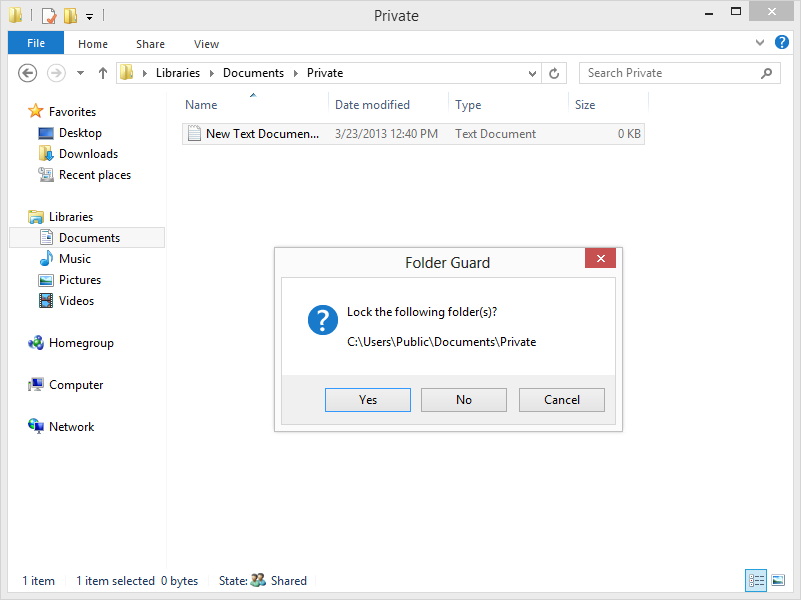Open Explorer help with the question mark icon
The image size is (801, 600).
click(x=781, y=44)
